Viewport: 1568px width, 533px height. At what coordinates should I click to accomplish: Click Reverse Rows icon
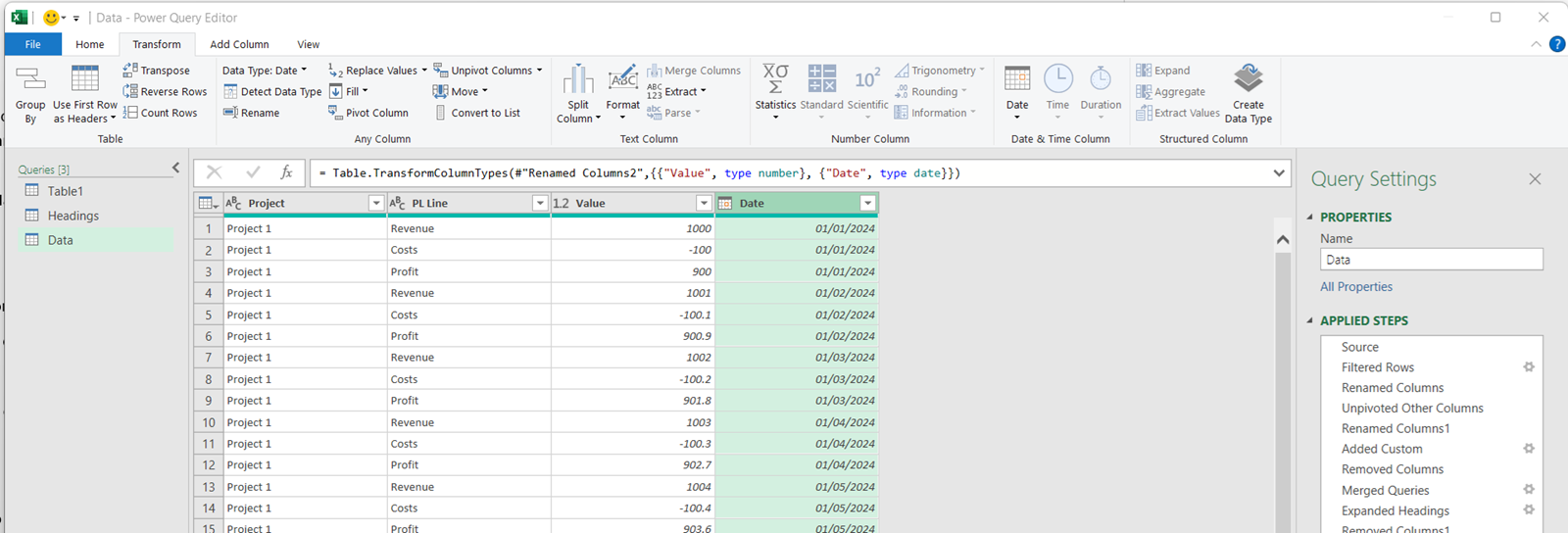(x=130, y=91)
